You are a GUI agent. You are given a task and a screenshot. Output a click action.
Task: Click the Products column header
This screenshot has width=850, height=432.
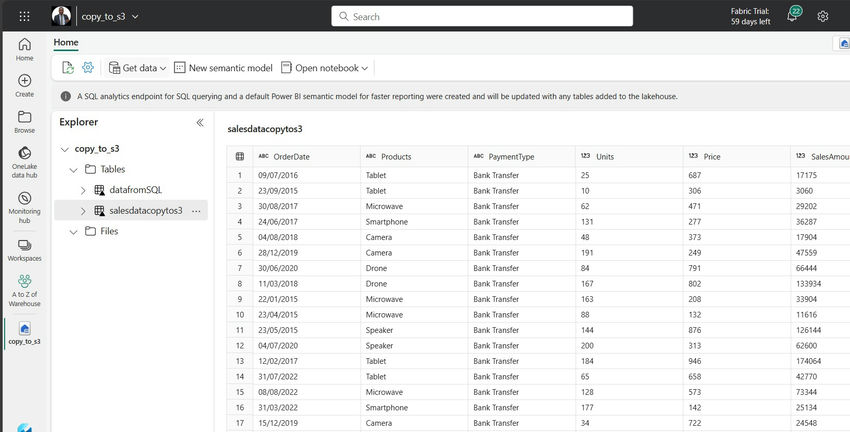[x=414, y=157]
